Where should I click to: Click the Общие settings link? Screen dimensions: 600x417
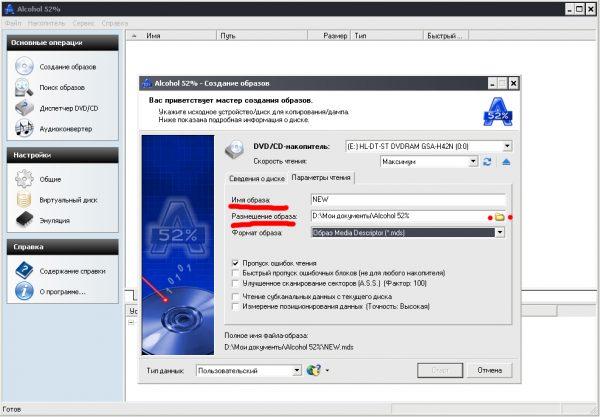tap(50, 179)
